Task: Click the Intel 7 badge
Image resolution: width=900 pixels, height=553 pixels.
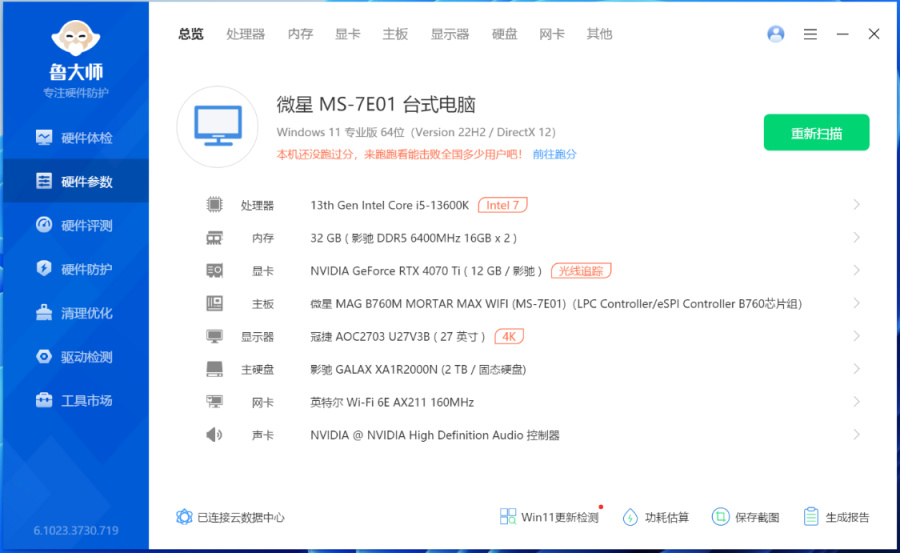Action: (503, 205)
